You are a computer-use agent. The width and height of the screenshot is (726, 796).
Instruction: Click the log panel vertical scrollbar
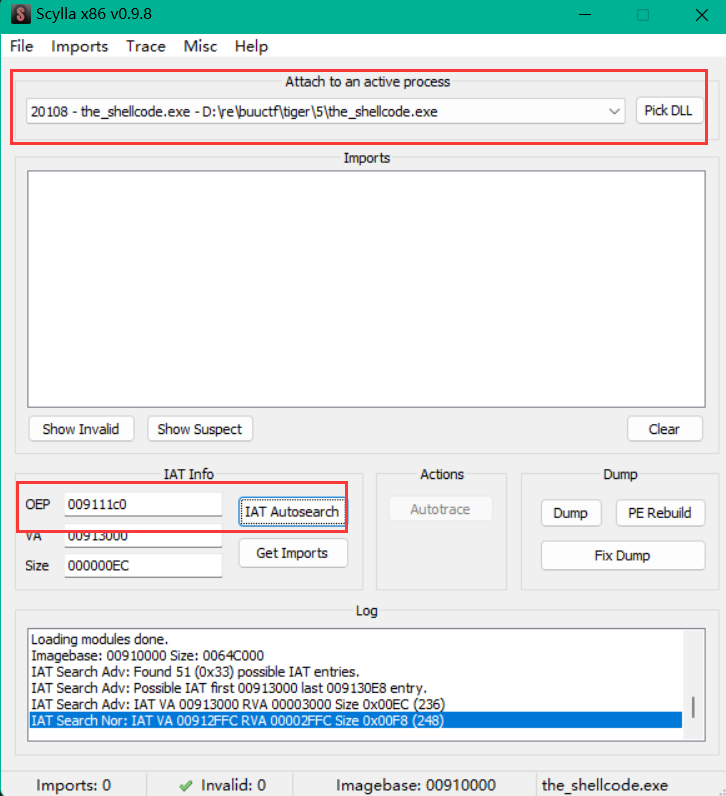tap(694, 706)
